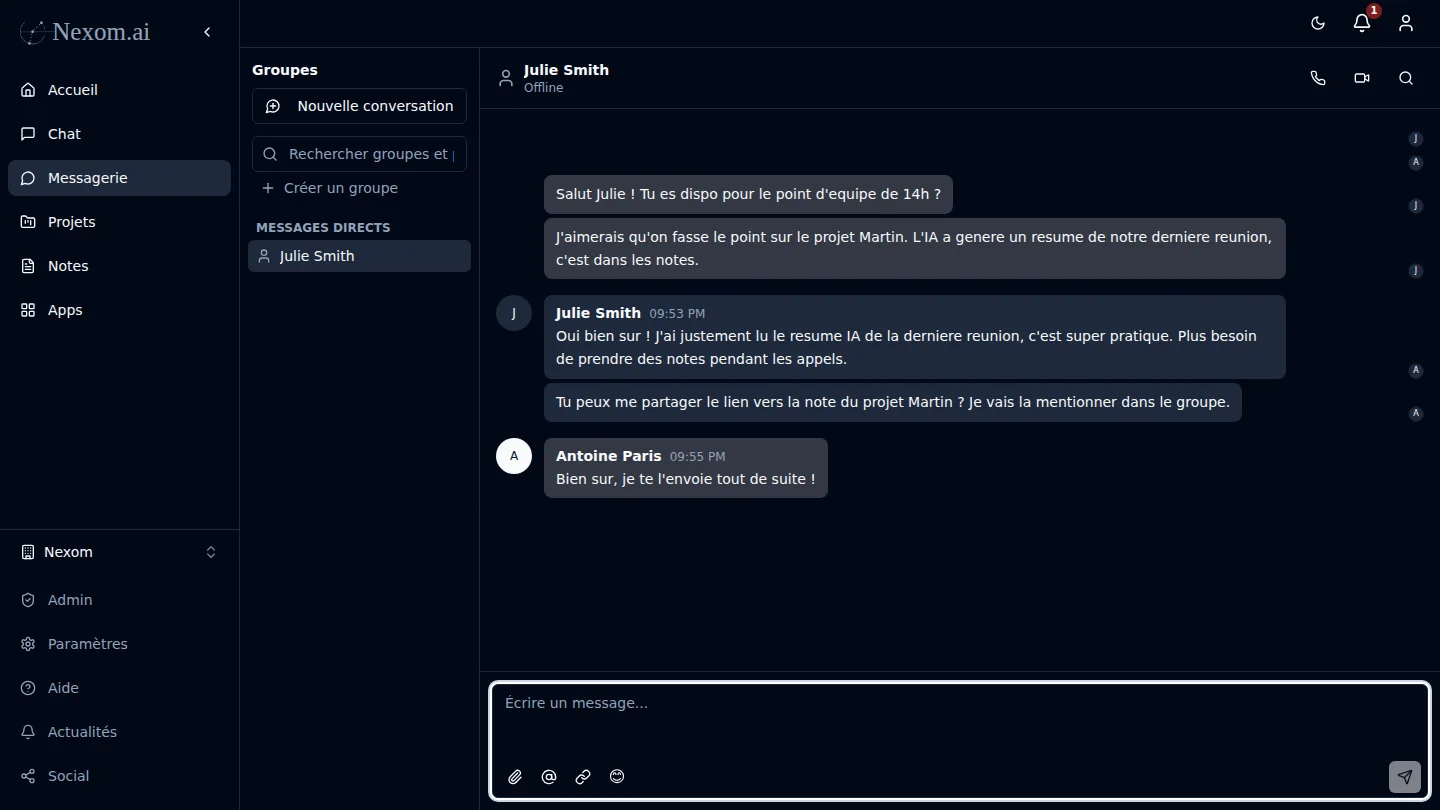Image resolution: width=1440 pixels, height=810 pixels.
Task: Open the user profile icon
Action: (1405, 23)
